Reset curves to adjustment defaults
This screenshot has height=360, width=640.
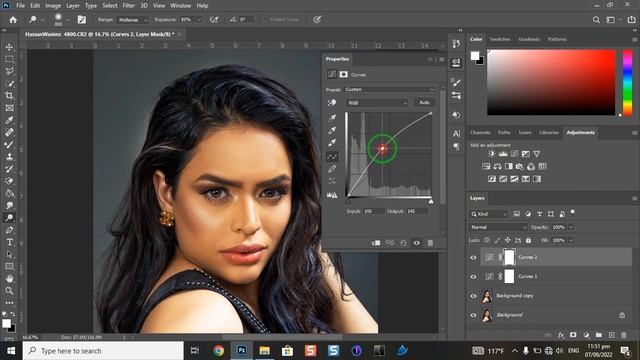click(403, 243)
